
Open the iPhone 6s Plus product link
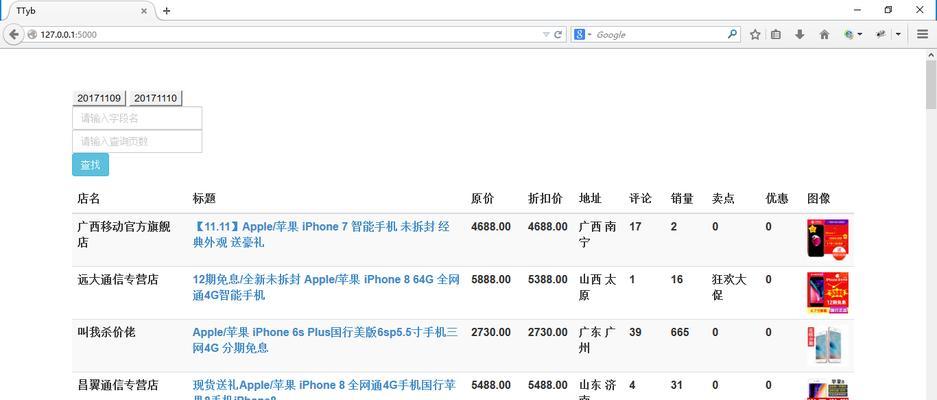click(325, 340)
